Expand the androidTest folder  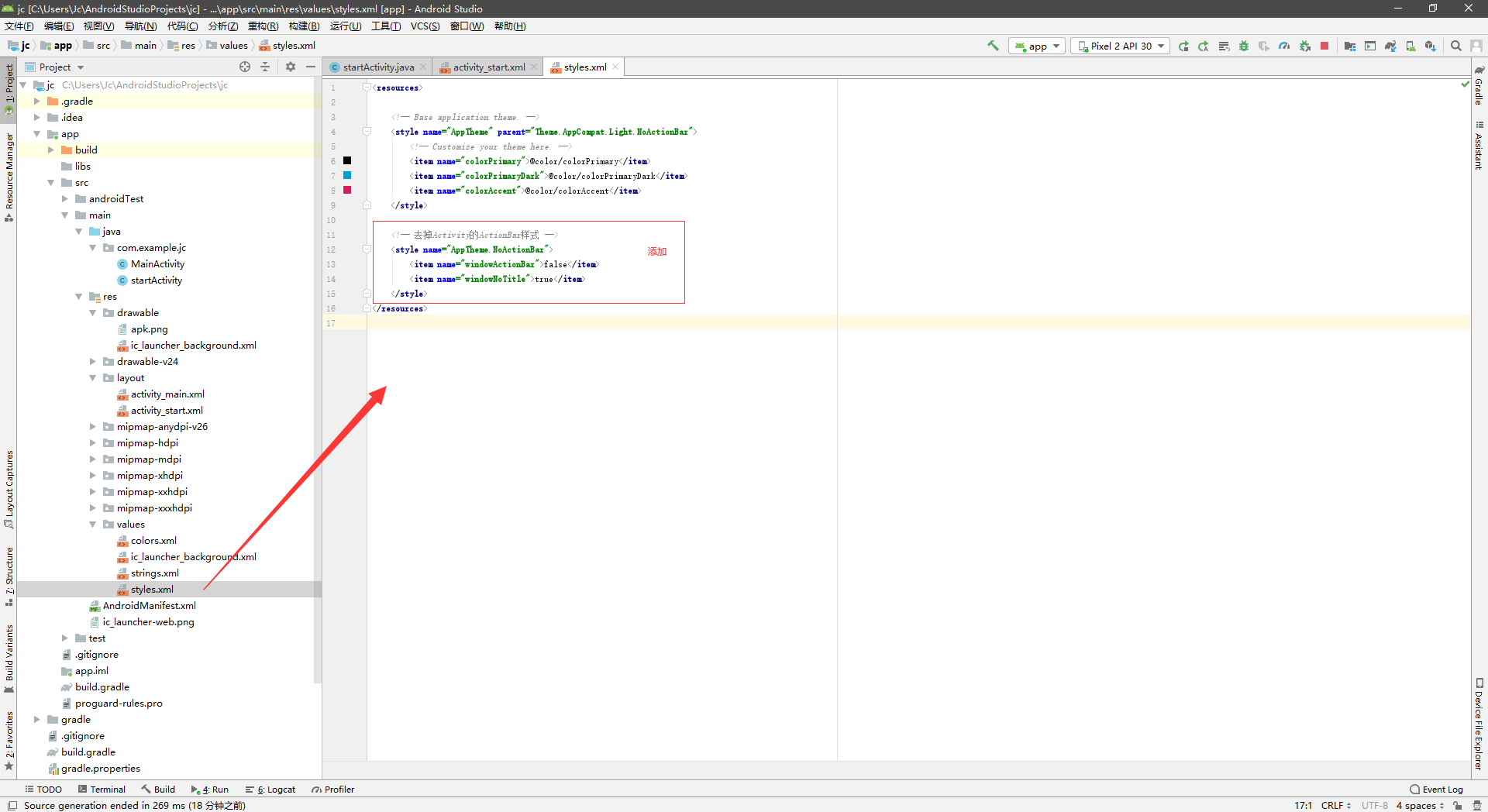tap(64, 199)
